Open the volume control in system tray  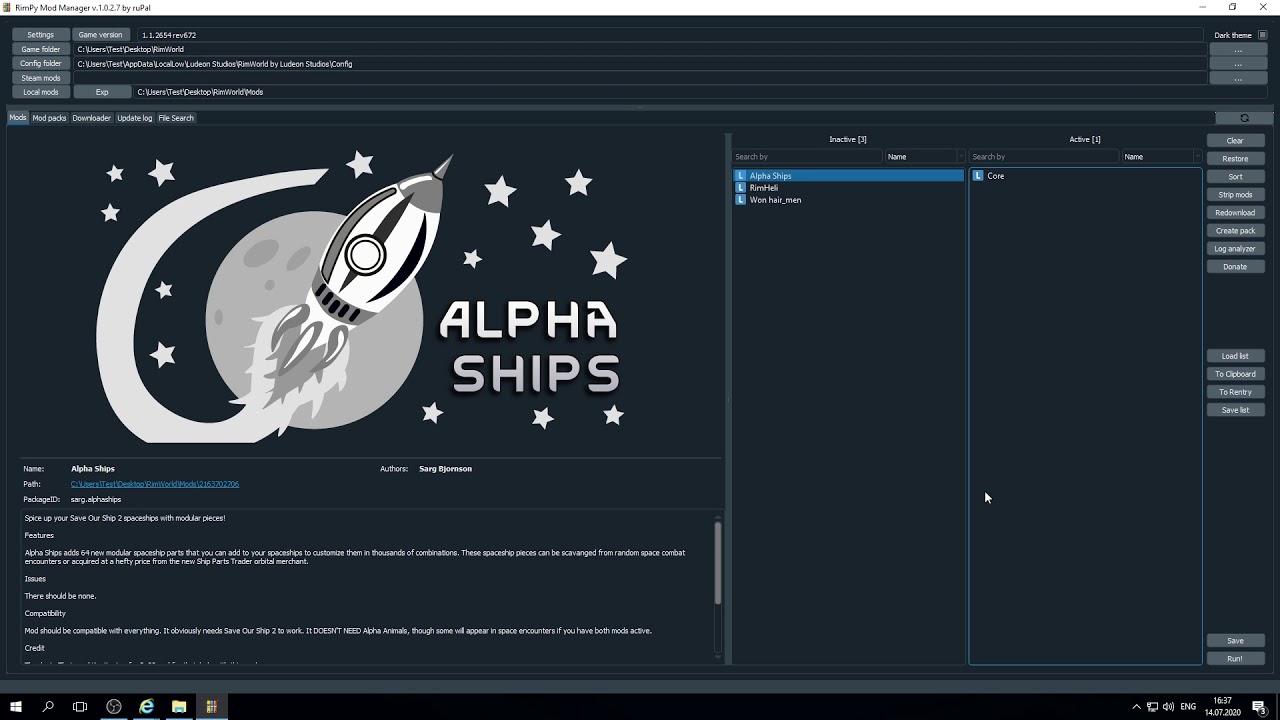click(1168, 707)
